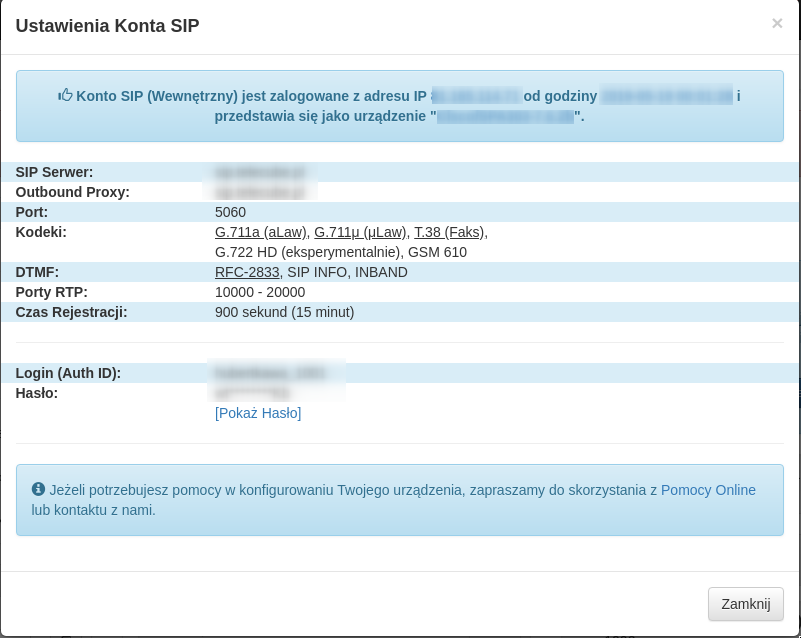Click the RTP port range 10000 - 20000
The height and width of the screenshot is (638, 801).
pyautogui.click(x=260, y=292)
